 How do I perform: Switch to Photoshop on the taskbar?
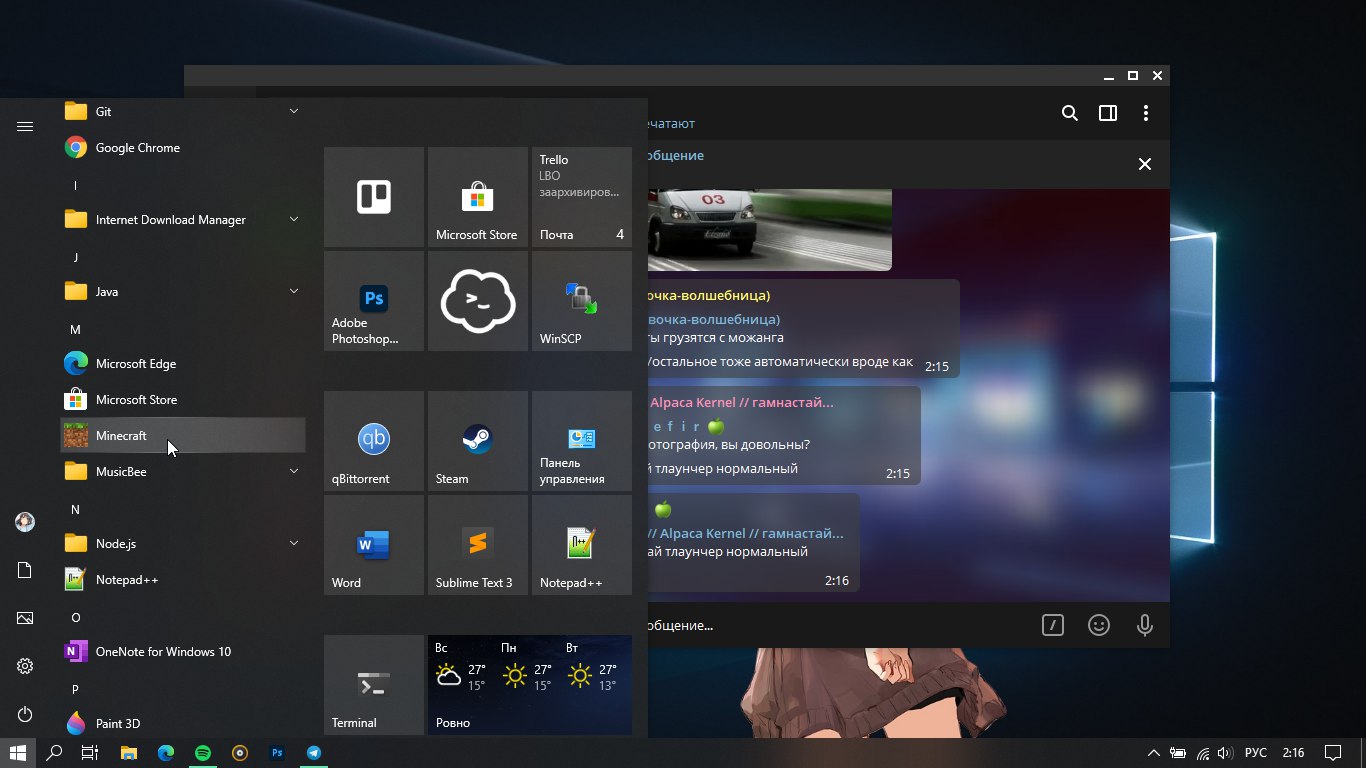point(277,752)
